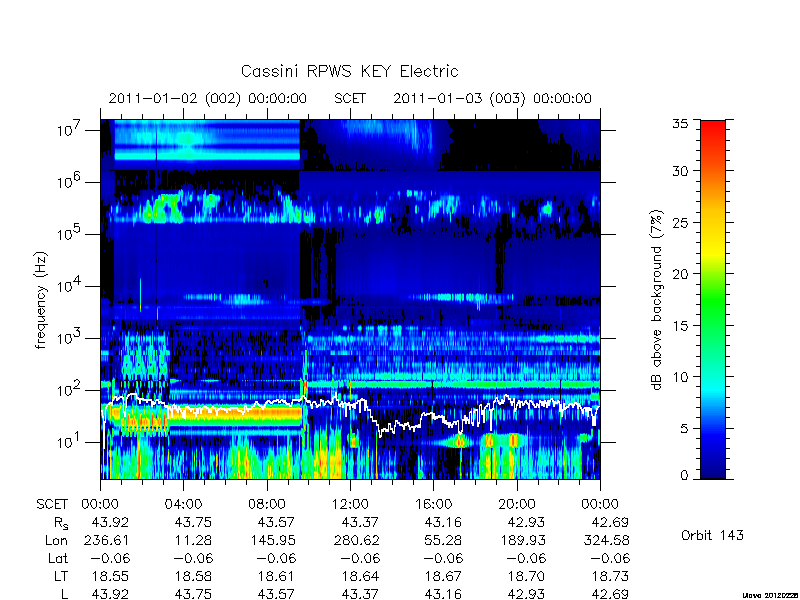Click the frequency tick label for 10 to the 1

click(x=70, y=441)
